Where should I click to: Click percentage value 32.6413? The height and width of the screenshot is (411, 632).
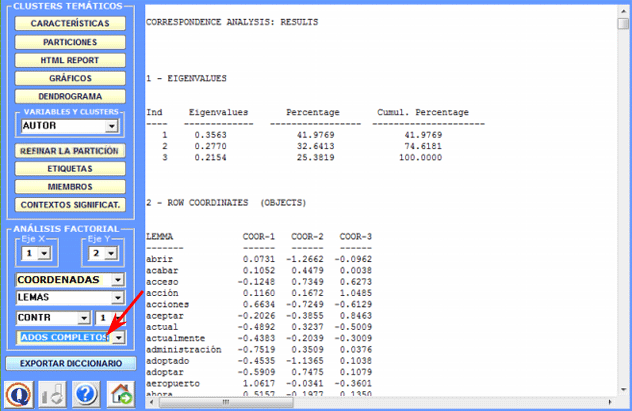pyautogui.click(x=316, y=146)
